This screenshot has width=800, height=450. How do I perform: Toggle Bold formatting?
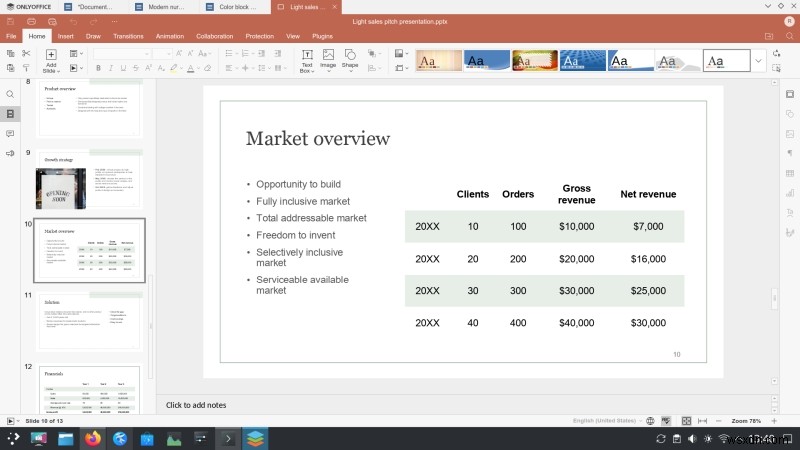(x=98, y=68)
